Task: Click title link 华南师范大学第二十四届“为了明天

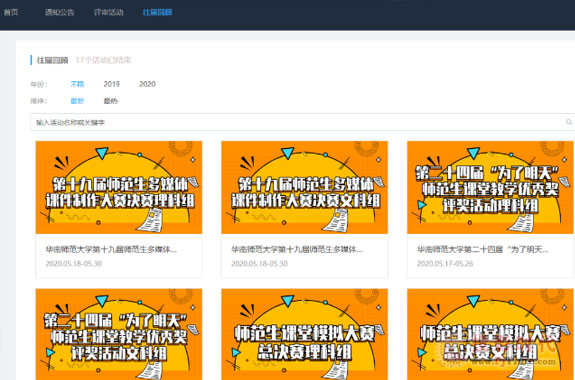Action: point(483,250)
